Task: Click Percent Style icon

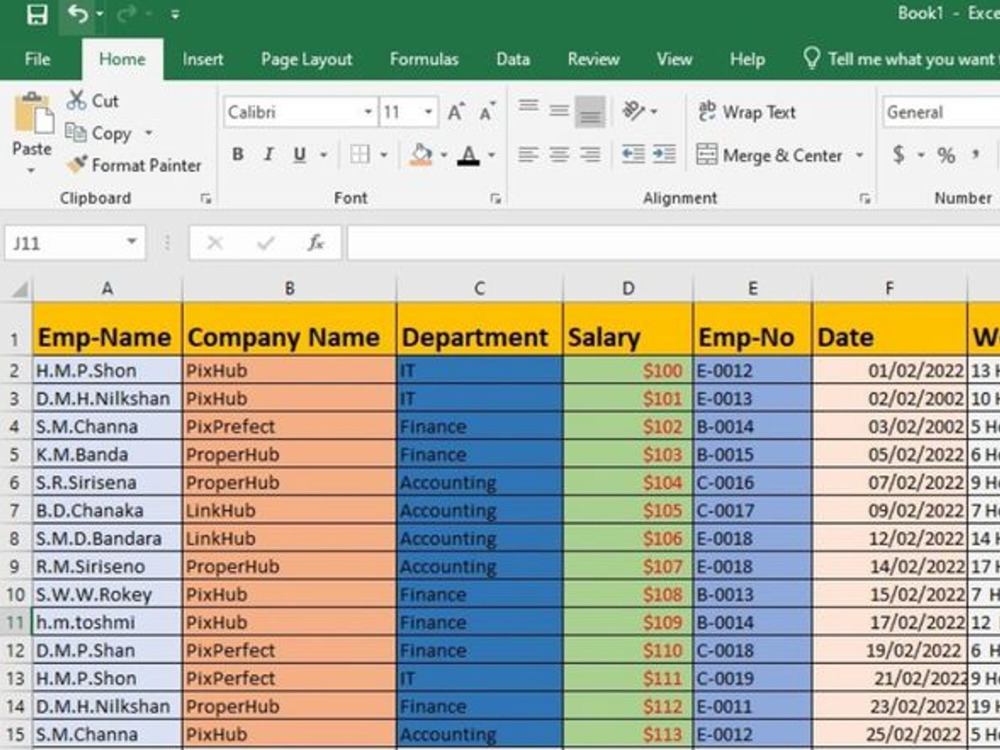Action: (x=946, y=155)
